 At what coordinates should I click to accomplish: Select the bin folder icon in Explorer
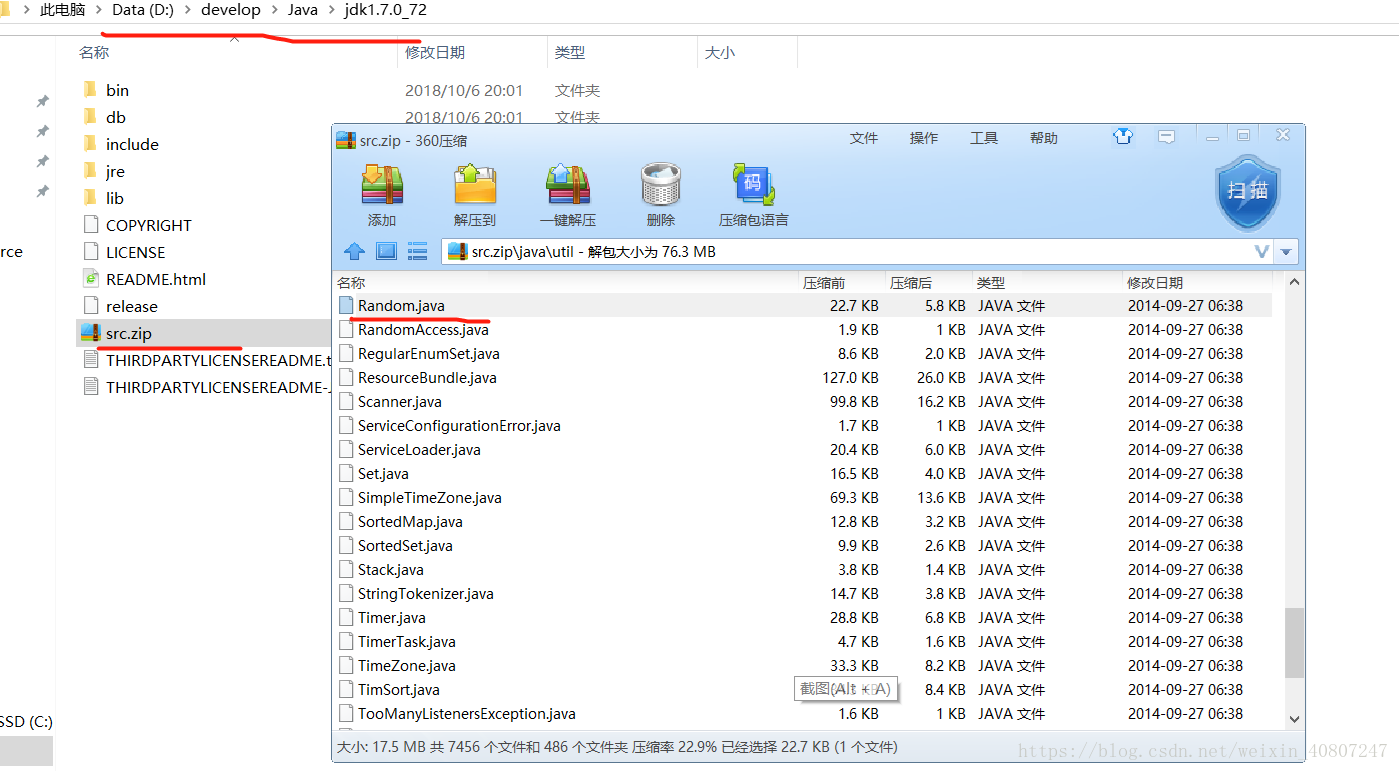pyautogui.click(x=90, y=90)
